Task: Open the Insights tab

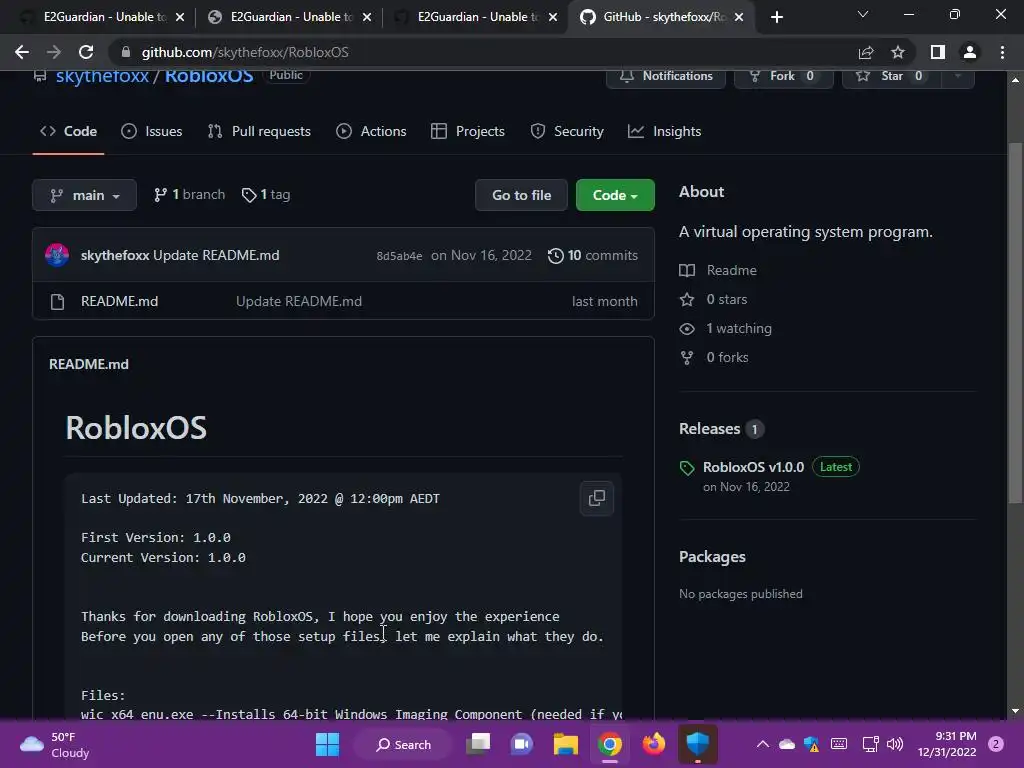Action: 665,131
